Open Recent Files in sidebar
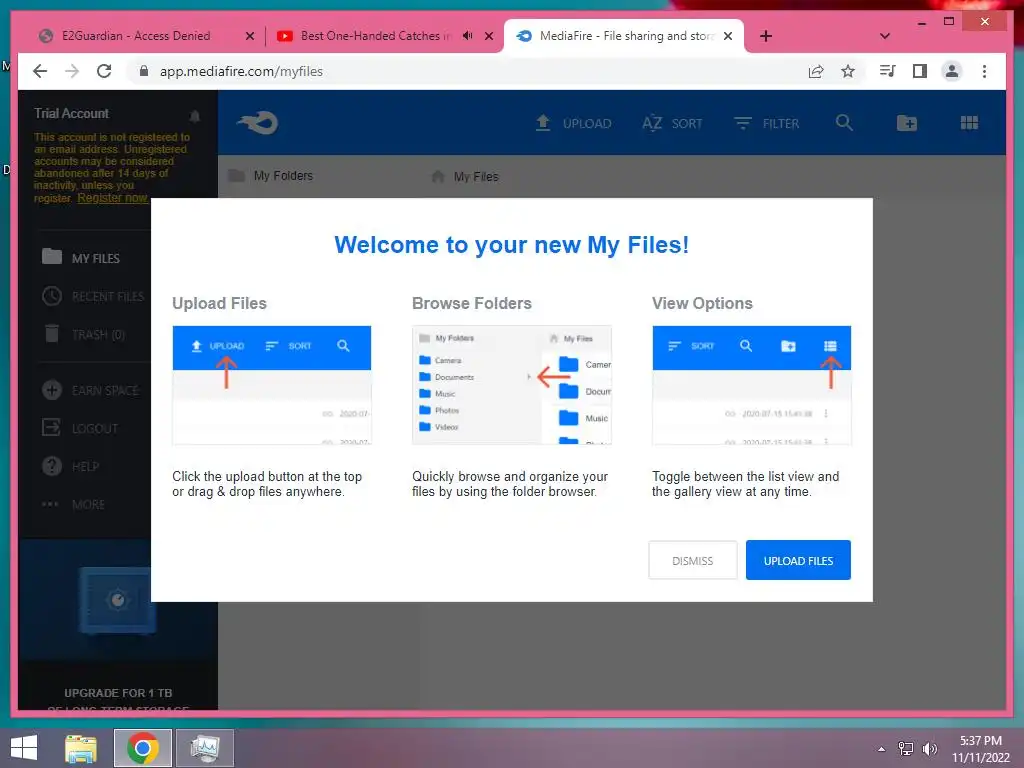Image resolution: width=1024 pixels, height=768 pixels. (x=93, y=296)
